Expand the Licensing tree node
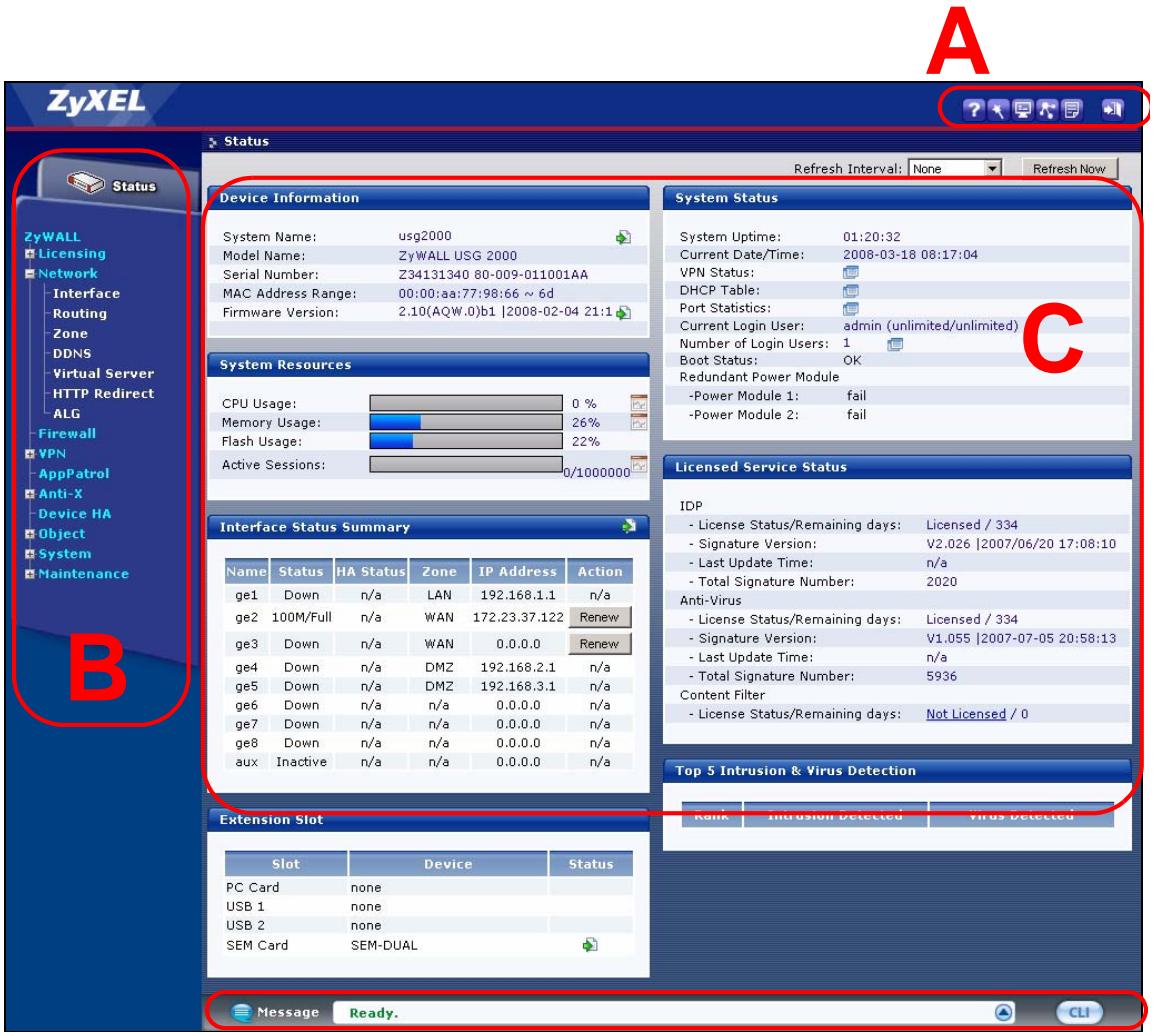The height and width of the screenshot is (1032, 1153). click(30, 254)
